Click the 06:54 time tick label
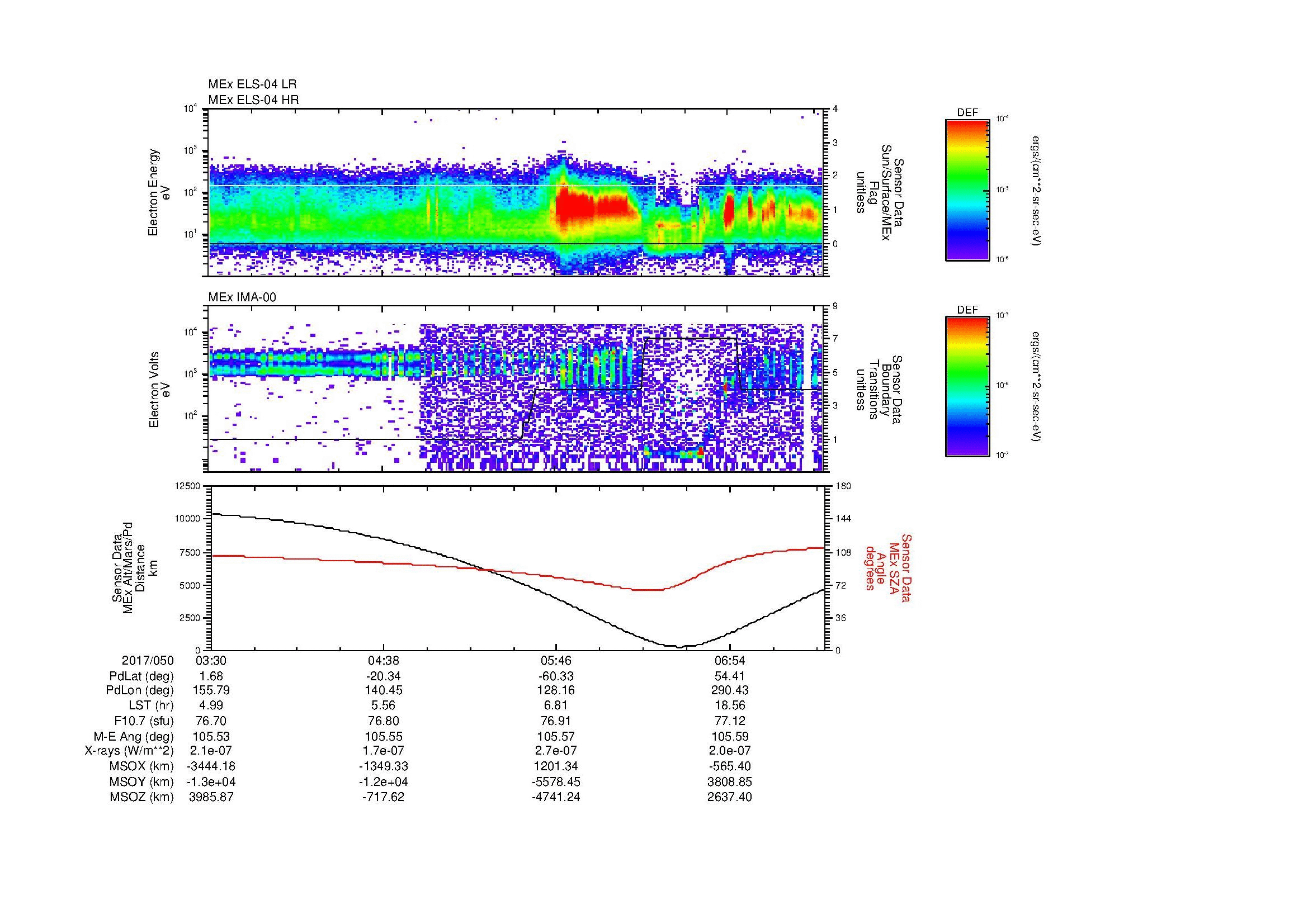 tap(729, 660)
